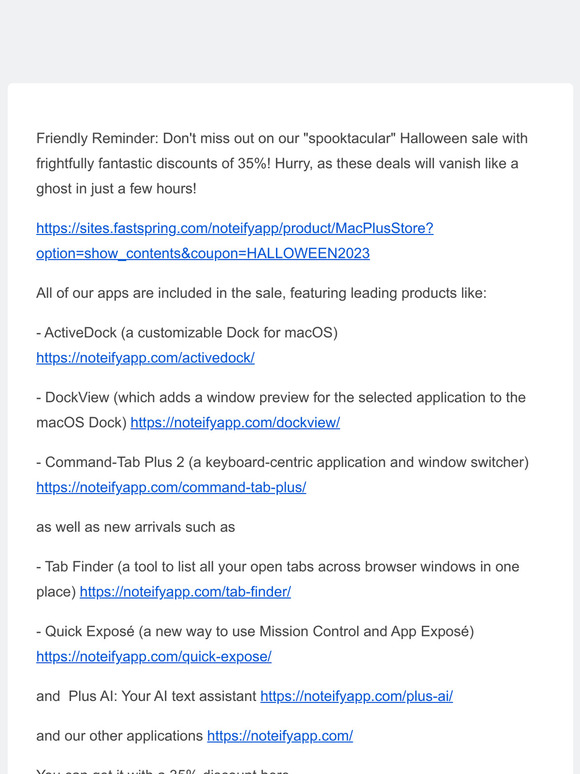580x774 pixels.
Task: Open the noteifyapp.com/tab-finder/ link
Action: tap(185, 591)
